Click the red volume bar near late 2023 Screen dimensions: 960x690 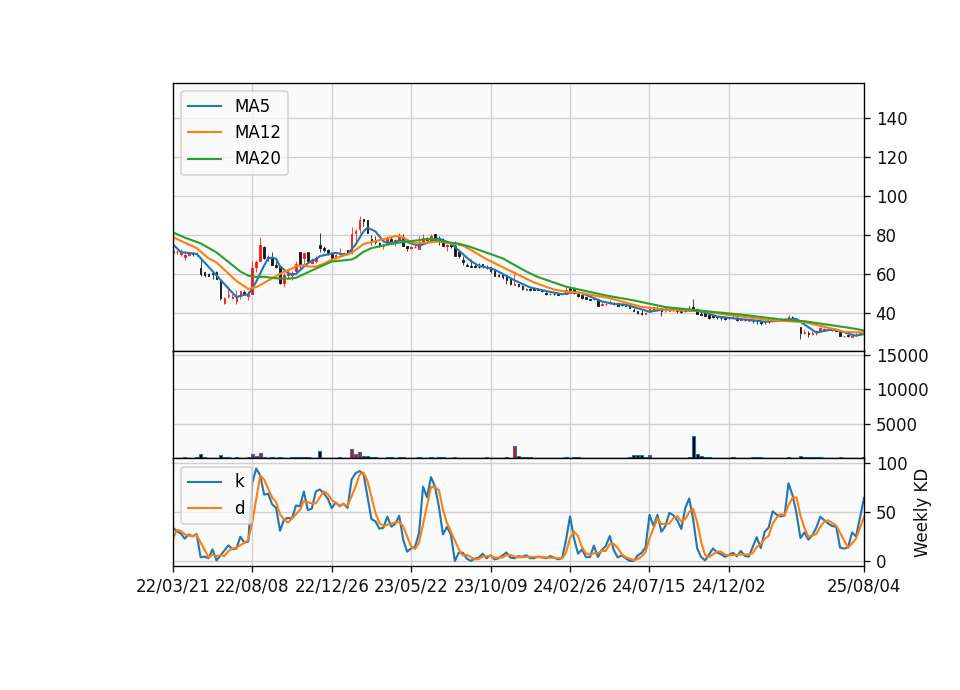click(515, 452)
